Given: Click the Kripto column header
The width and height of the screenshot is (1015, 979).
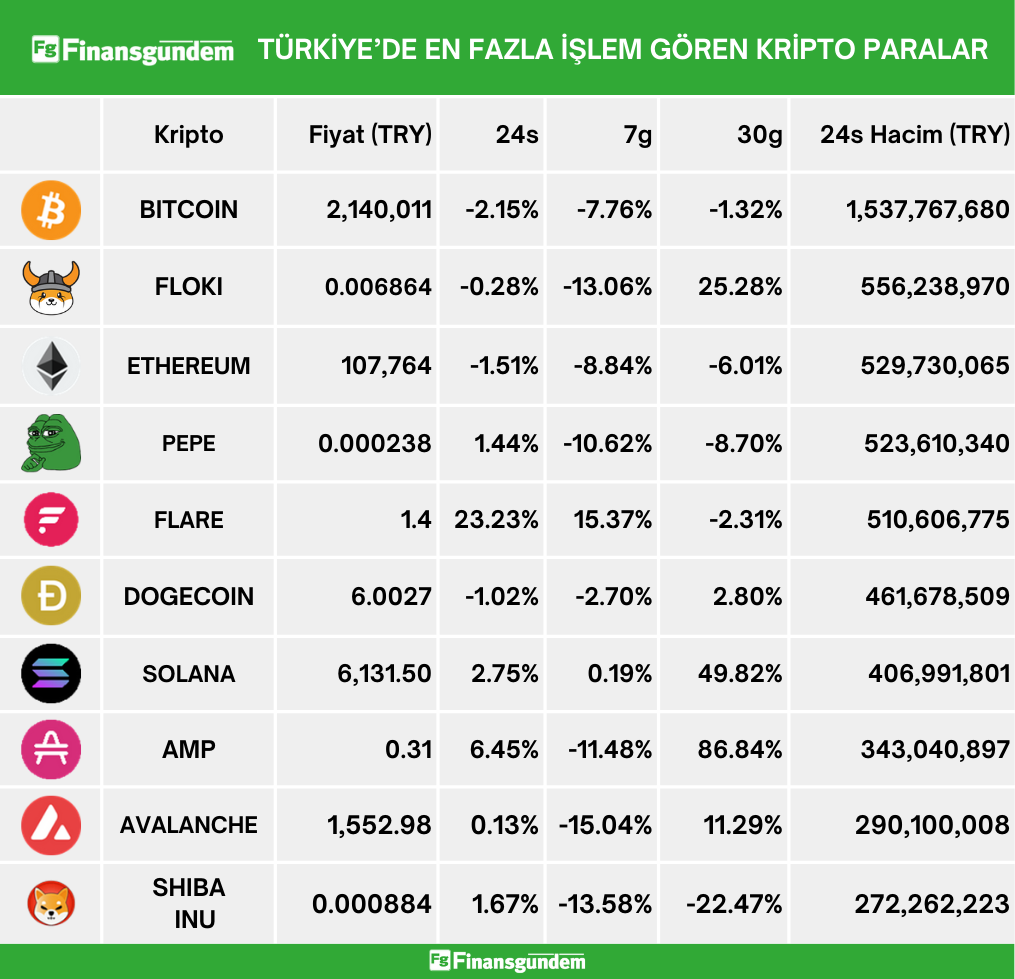Looking at the screenshot, I should click(x=189, y=135).
